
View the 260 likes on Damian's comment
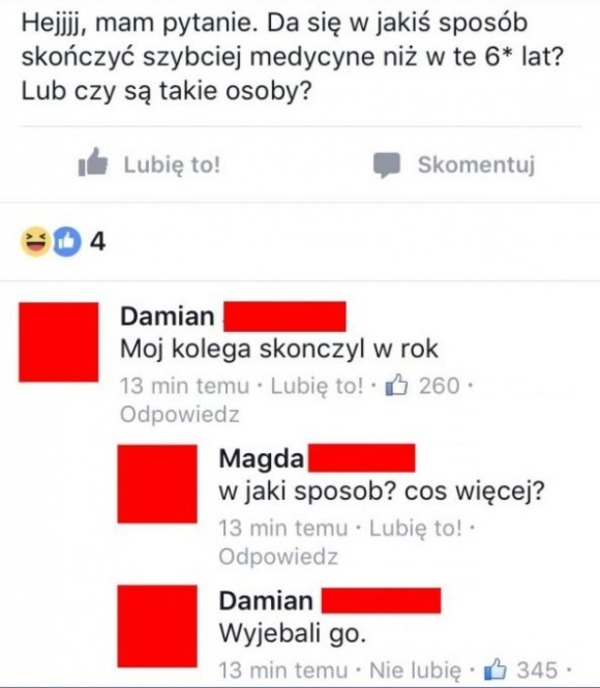click(438, 386)
